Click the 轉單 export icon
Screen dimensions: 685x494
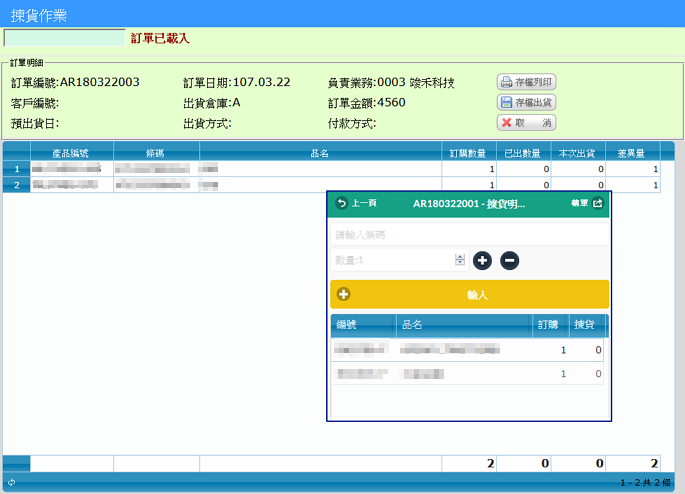[598, 203]
